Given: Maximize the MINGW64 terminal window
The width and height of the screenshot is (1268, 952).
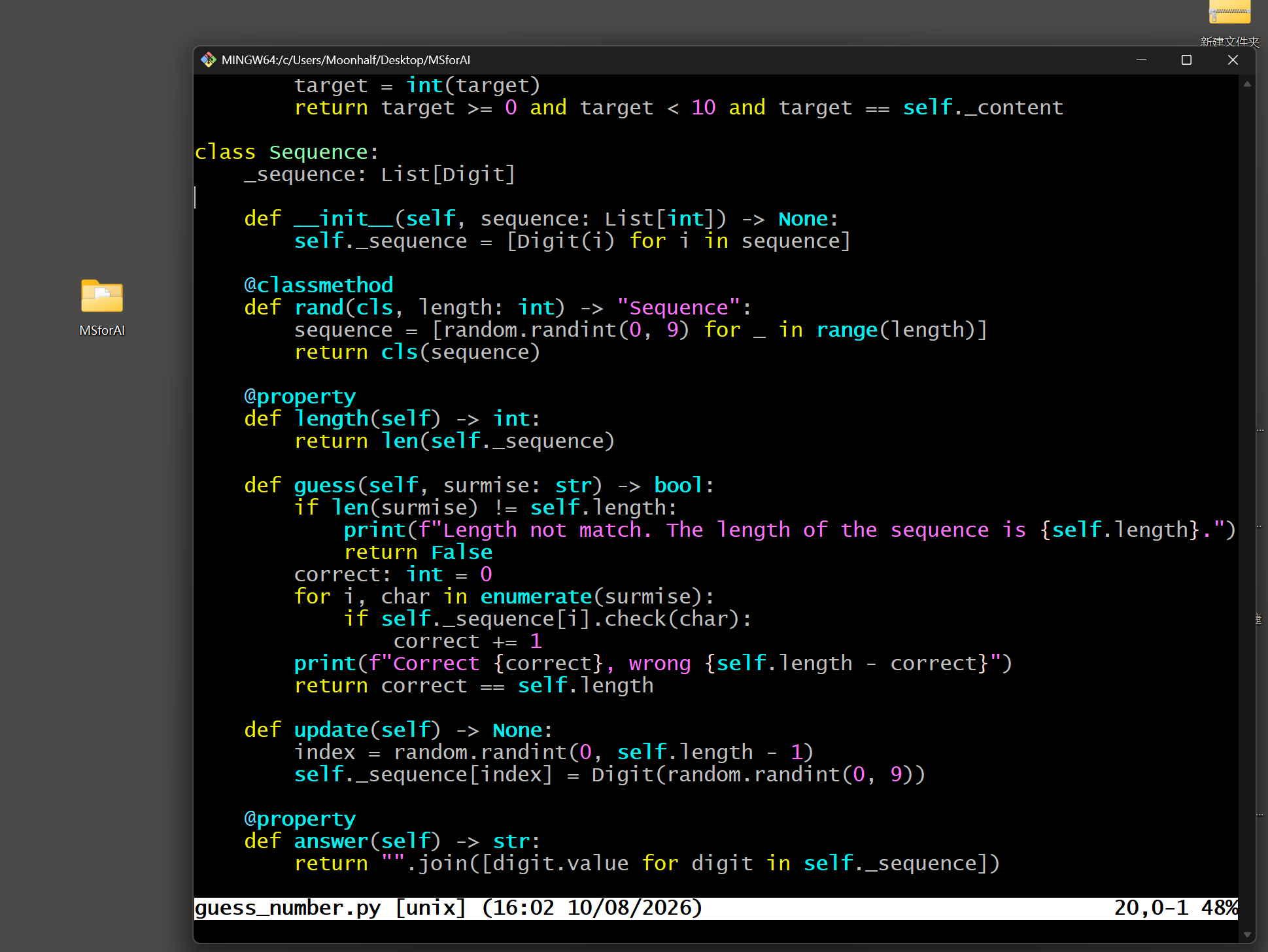Looking at the screenshot, I should tap(1186, 60).
